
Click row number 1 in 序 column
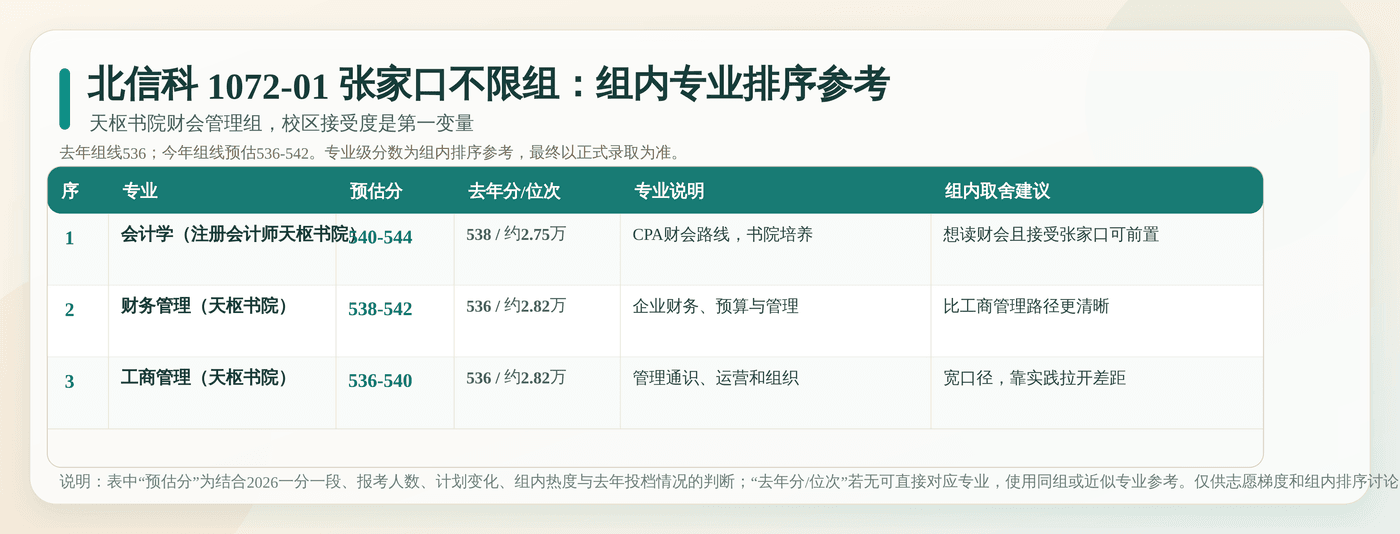tap(69, 238)
